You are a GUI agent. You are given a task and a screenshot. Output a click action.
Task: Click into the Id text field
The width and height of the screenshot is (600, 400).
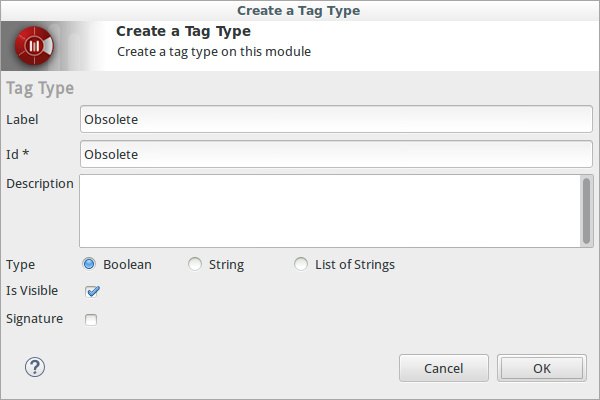point(336,155)
